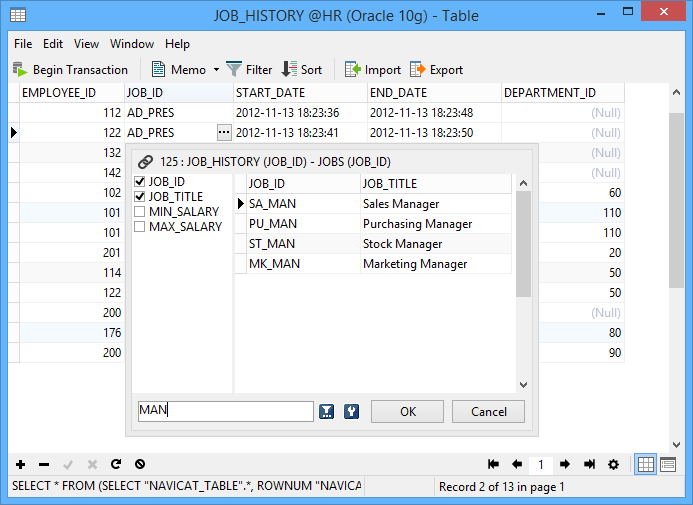The height and width of the screenshot is (505, 693).
Task: Click the apply changes checkmark icon
Action: (68, 464)
